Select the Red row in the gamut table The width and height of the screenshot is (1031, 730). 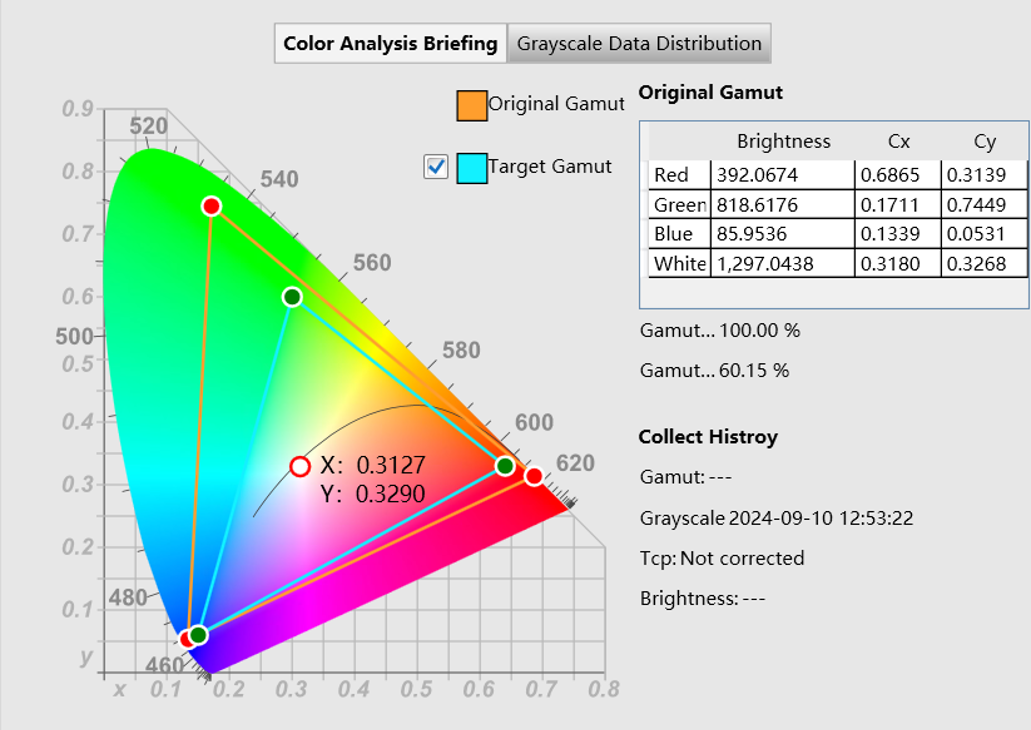678,174
